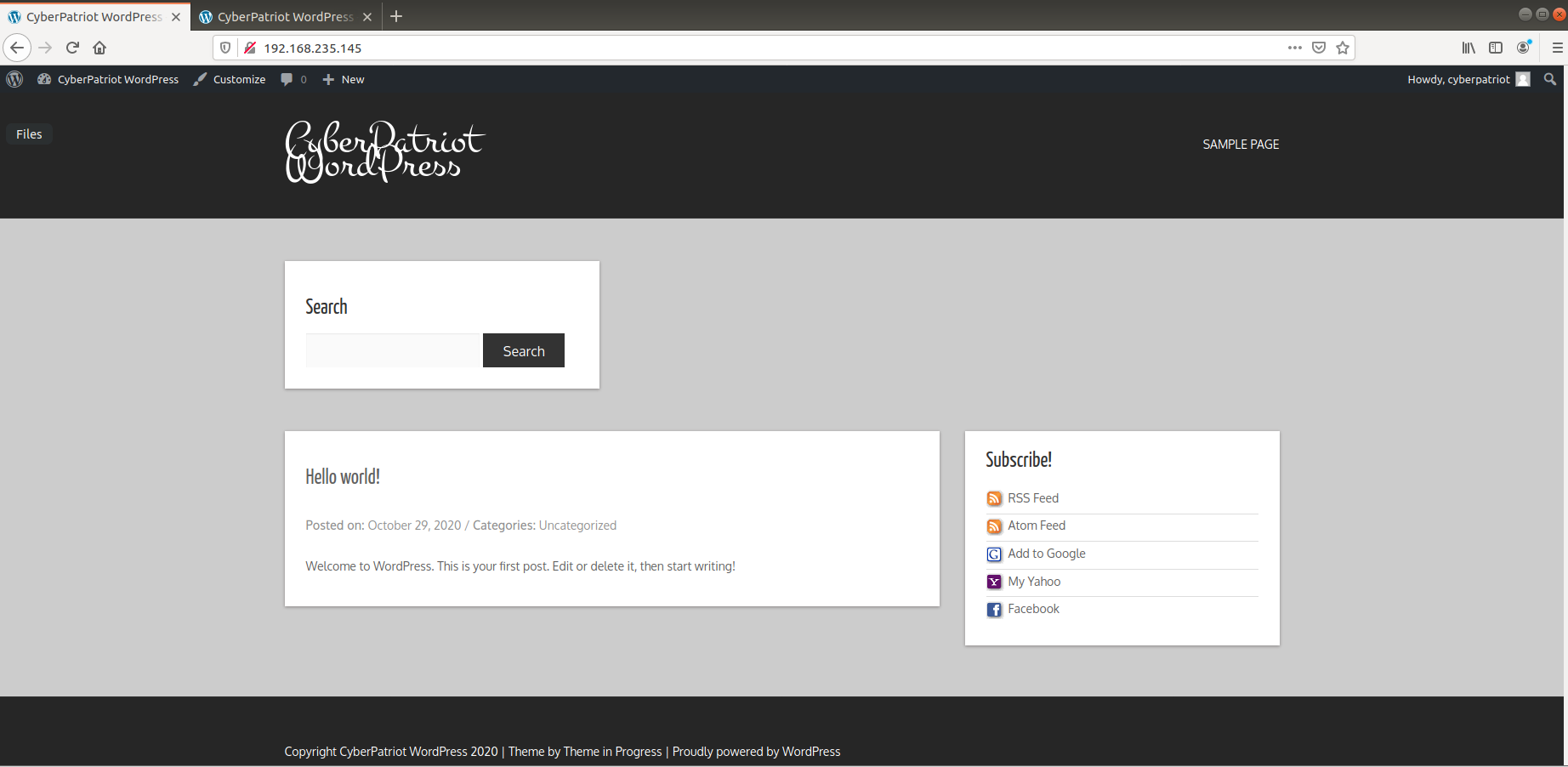Open the WordPress logo admin menu

point(14,79)
